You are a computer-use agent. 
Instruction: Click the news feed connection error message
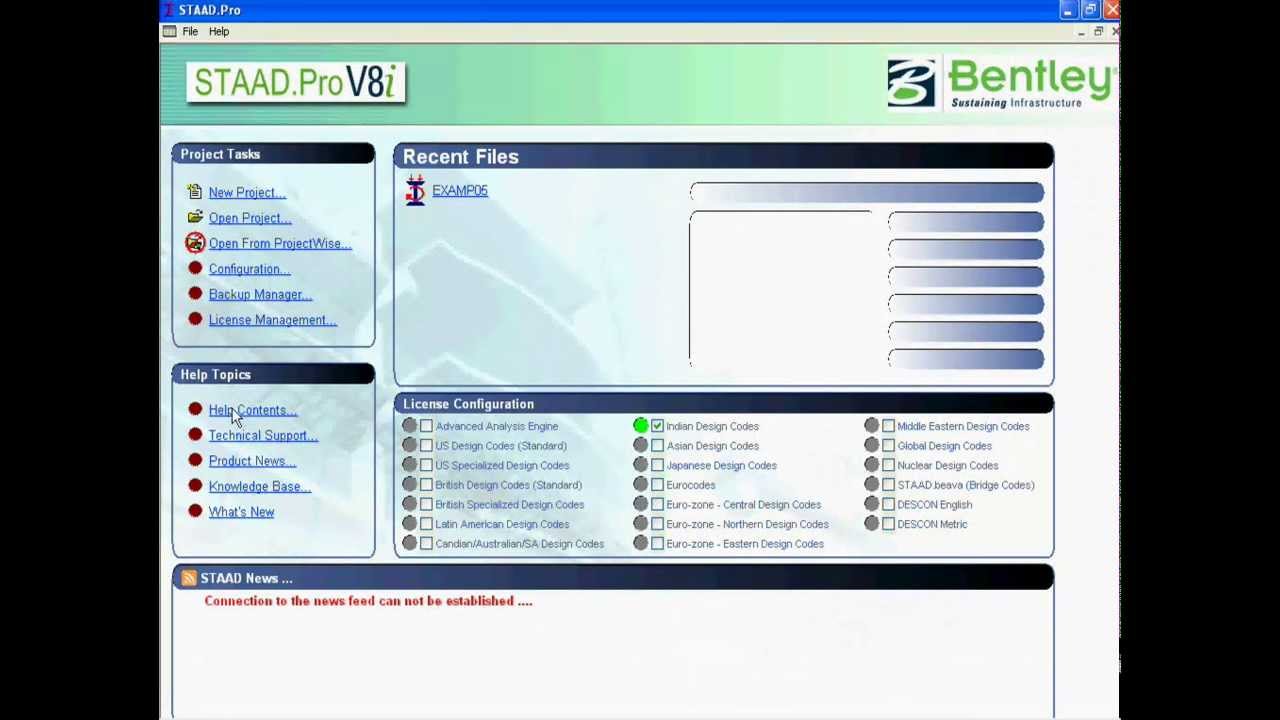tap(368, 601)
